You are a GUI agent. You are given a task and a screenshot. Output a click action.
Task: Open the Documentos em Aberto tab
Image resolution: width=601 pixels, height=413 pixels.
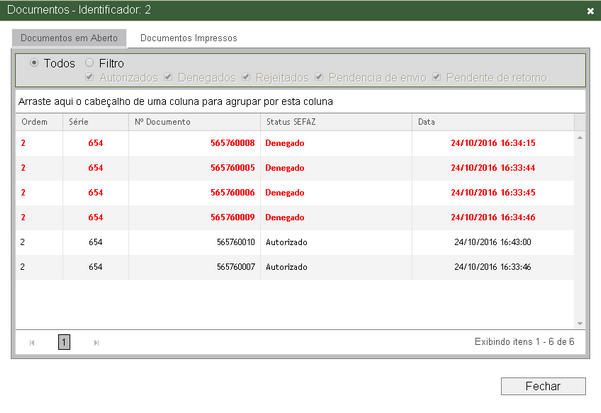69,38
